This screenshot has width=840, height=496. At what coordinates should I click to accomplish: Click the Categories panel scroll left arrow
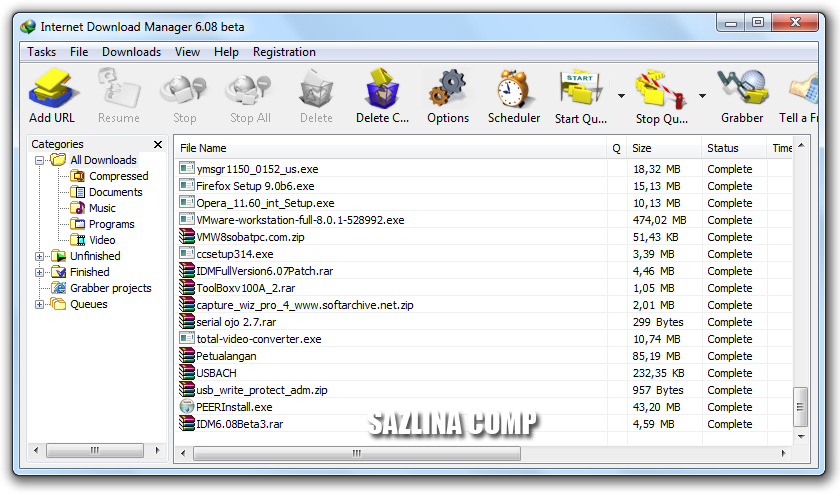pos(36,450)
